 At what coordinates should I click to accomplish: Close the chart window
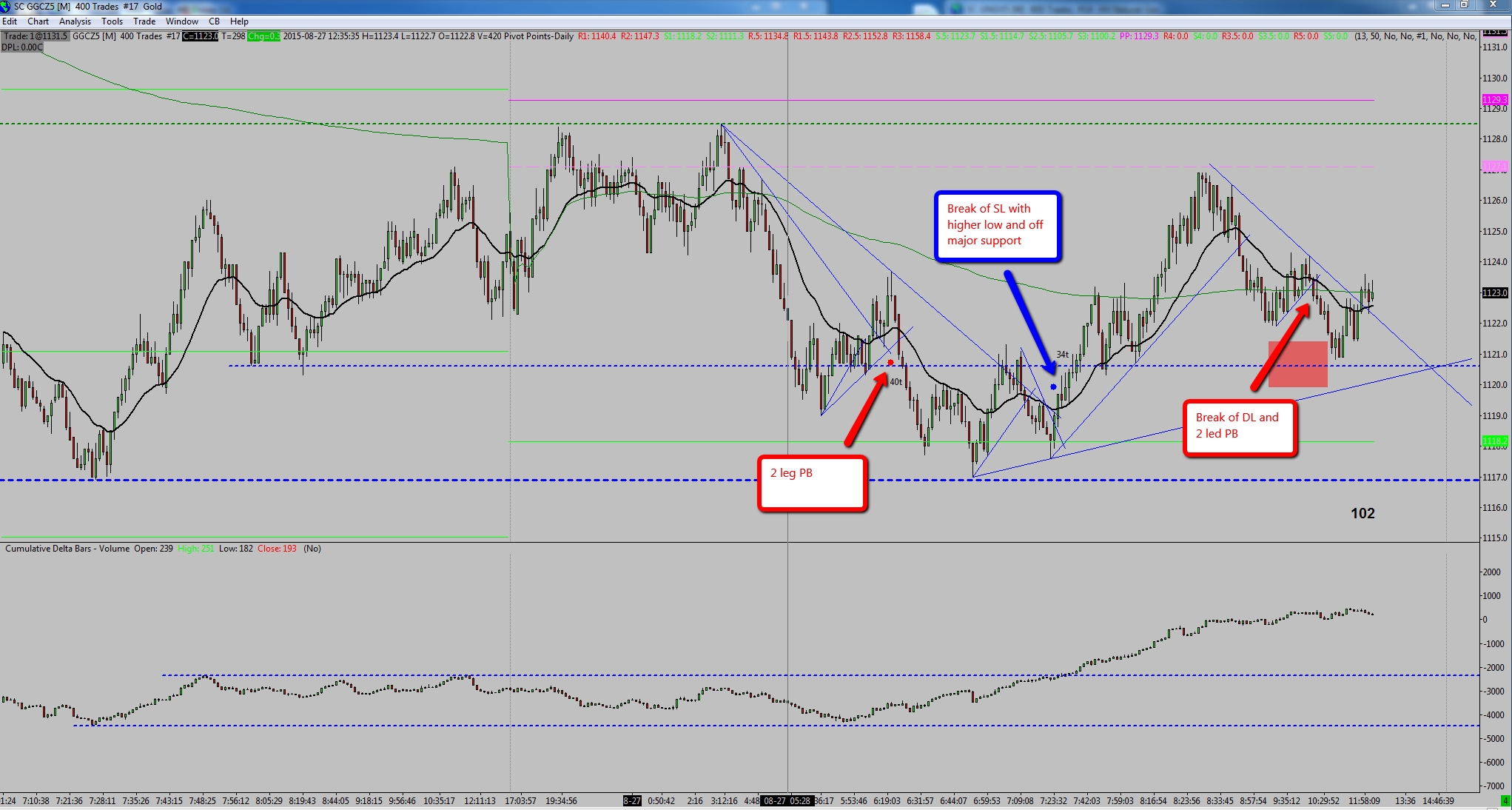point(1493,5)
